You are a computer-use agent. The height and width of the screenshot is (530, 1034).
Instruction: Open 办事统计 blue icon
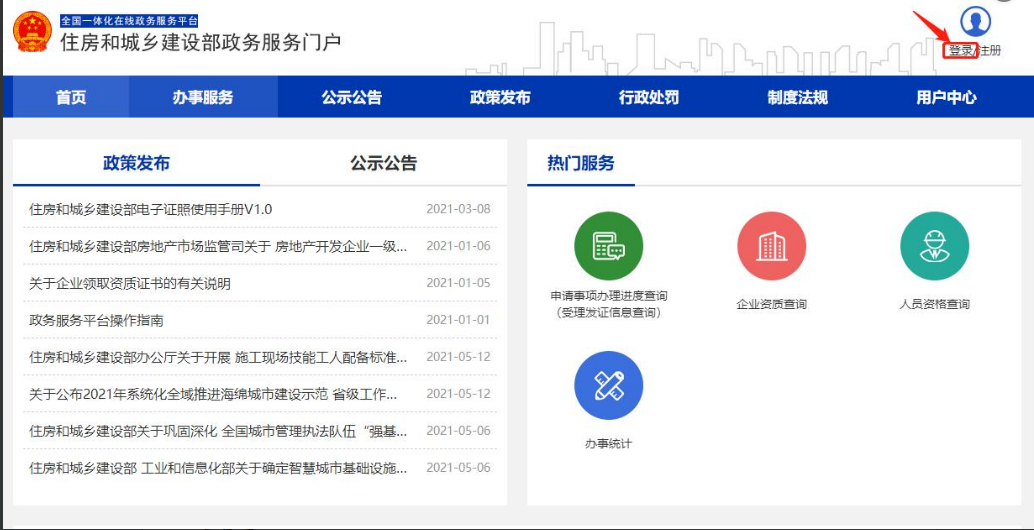[608, 385]
